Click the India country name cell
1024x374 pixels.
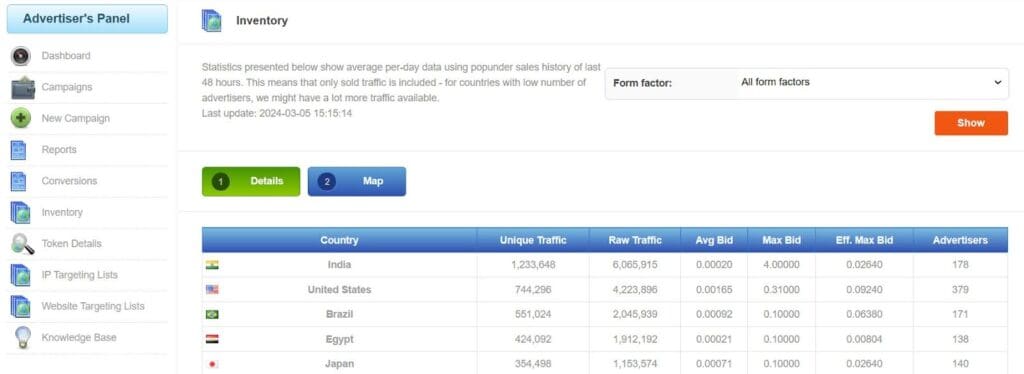[x=340, y=265]
